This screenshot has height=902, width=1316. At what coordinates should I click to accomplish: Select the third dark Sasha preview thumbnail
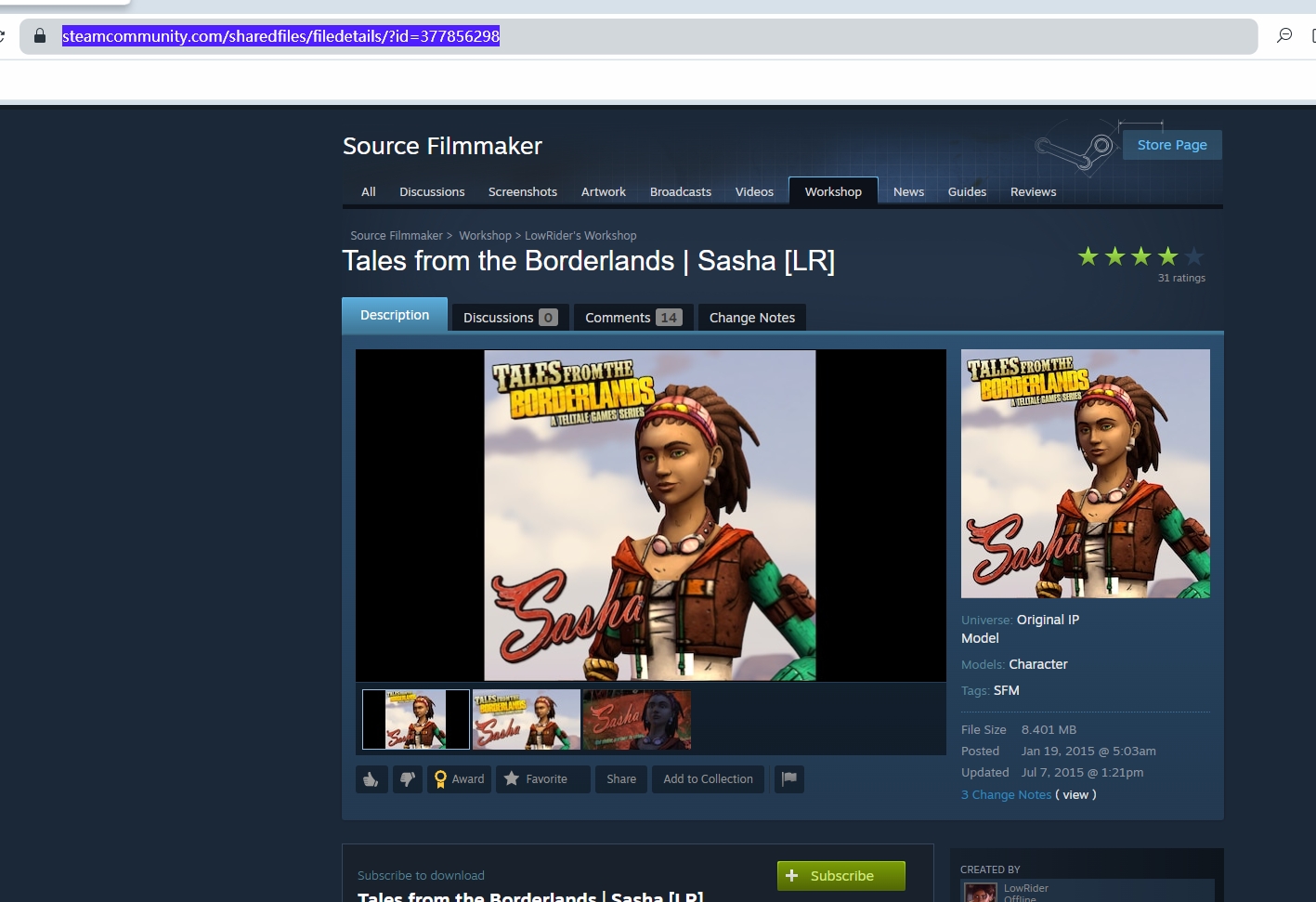click(637, 720)
